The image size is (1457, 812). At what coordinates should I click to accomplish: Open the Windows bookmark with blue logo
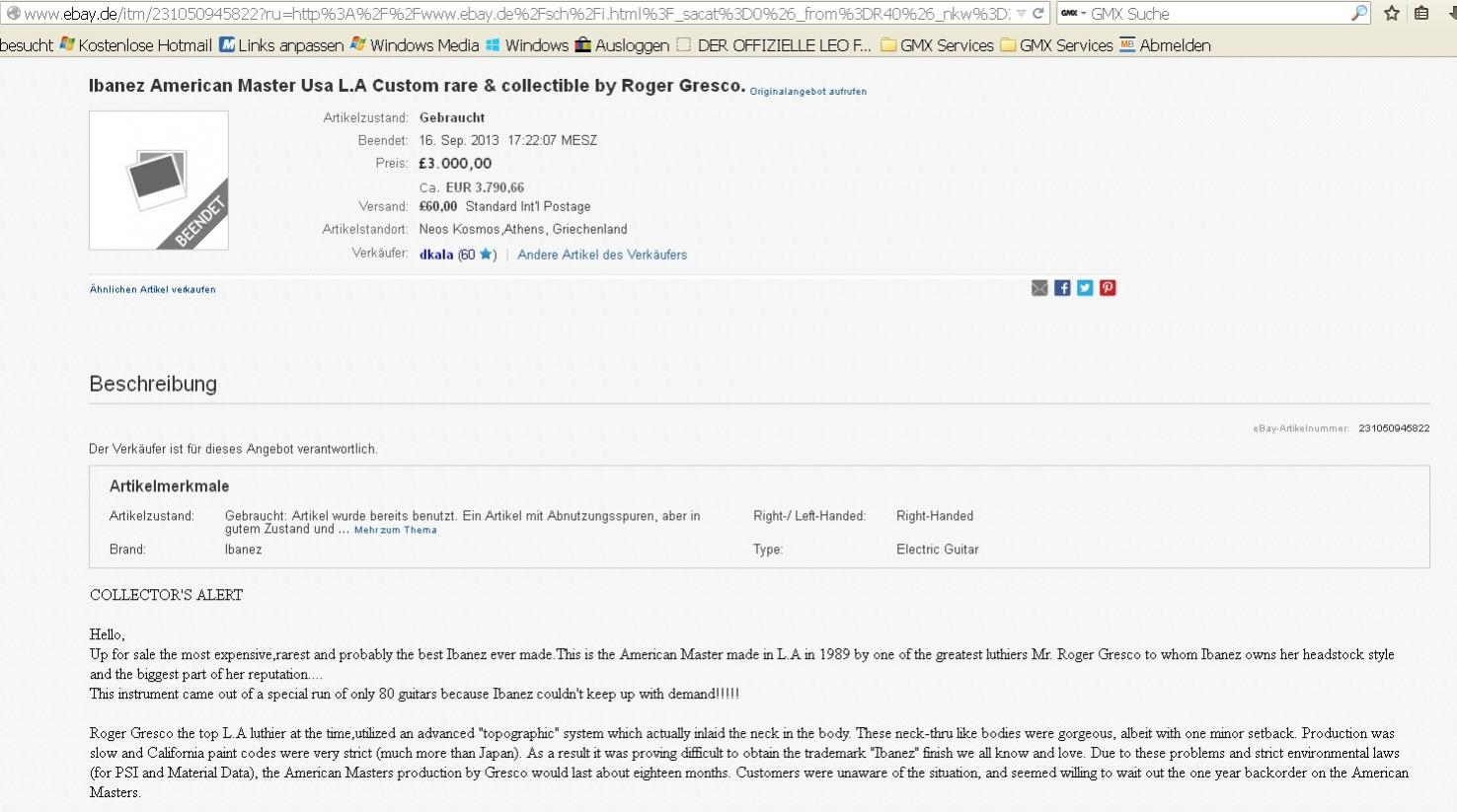point(527,45)
